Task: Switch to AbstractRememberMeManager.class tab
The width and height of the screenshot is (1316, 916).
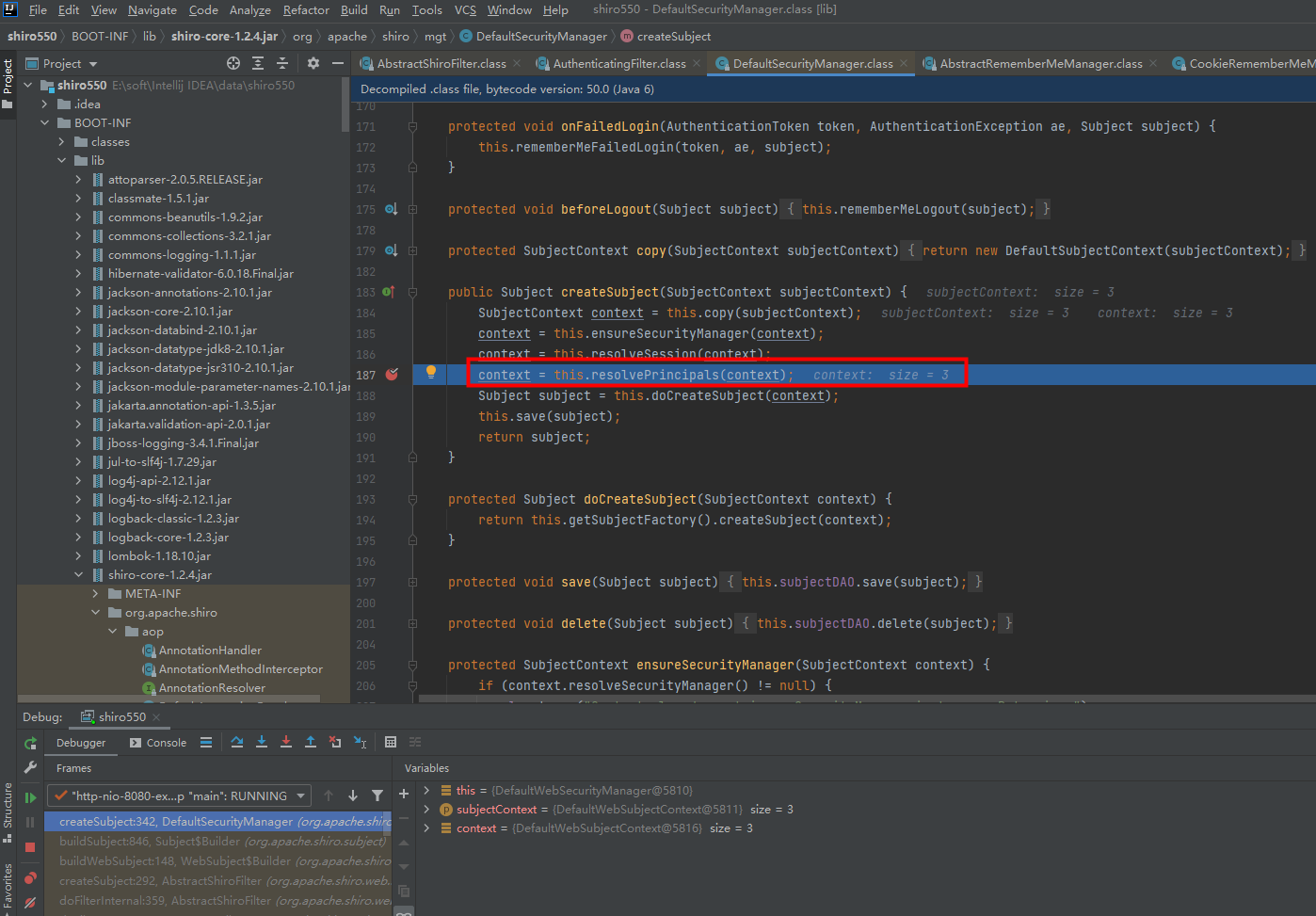Action: pyautogui.click(x=1040, y=63)
